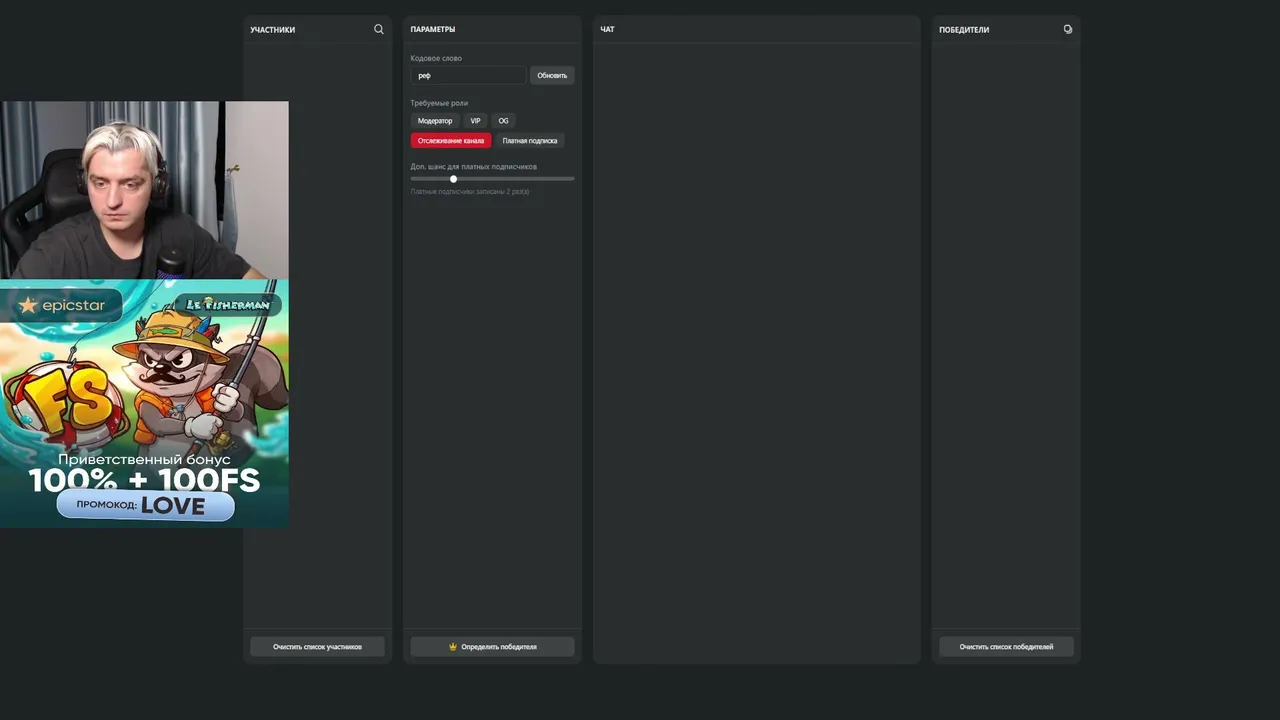Image resolution: width=1280 pixels, height=720 pixels.
Task: Disable the Отслеживание канала role
Action: coord(451,141)
